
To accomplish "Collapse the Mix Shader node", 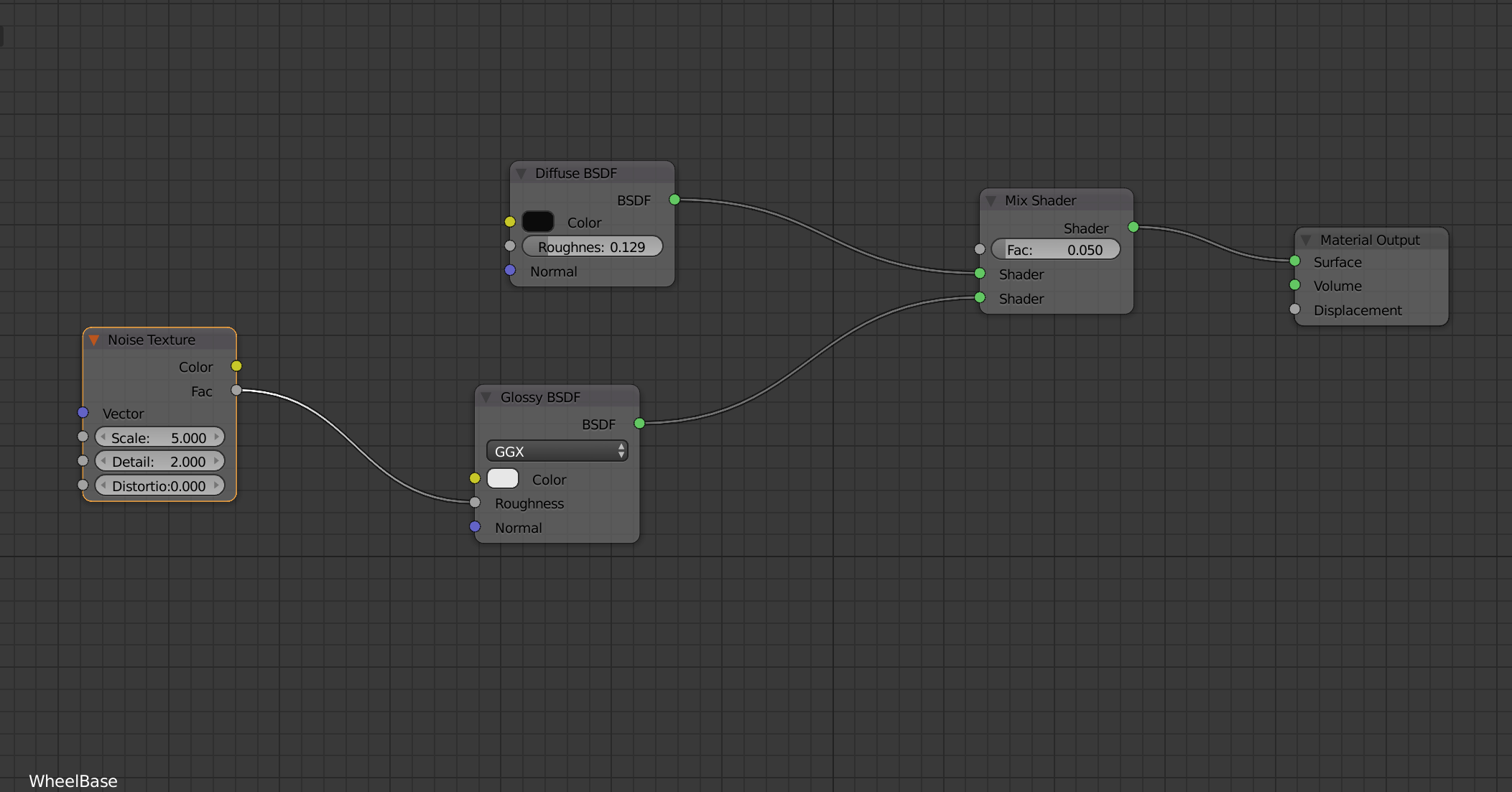I will pyautogui.click(x=991, y=200).
